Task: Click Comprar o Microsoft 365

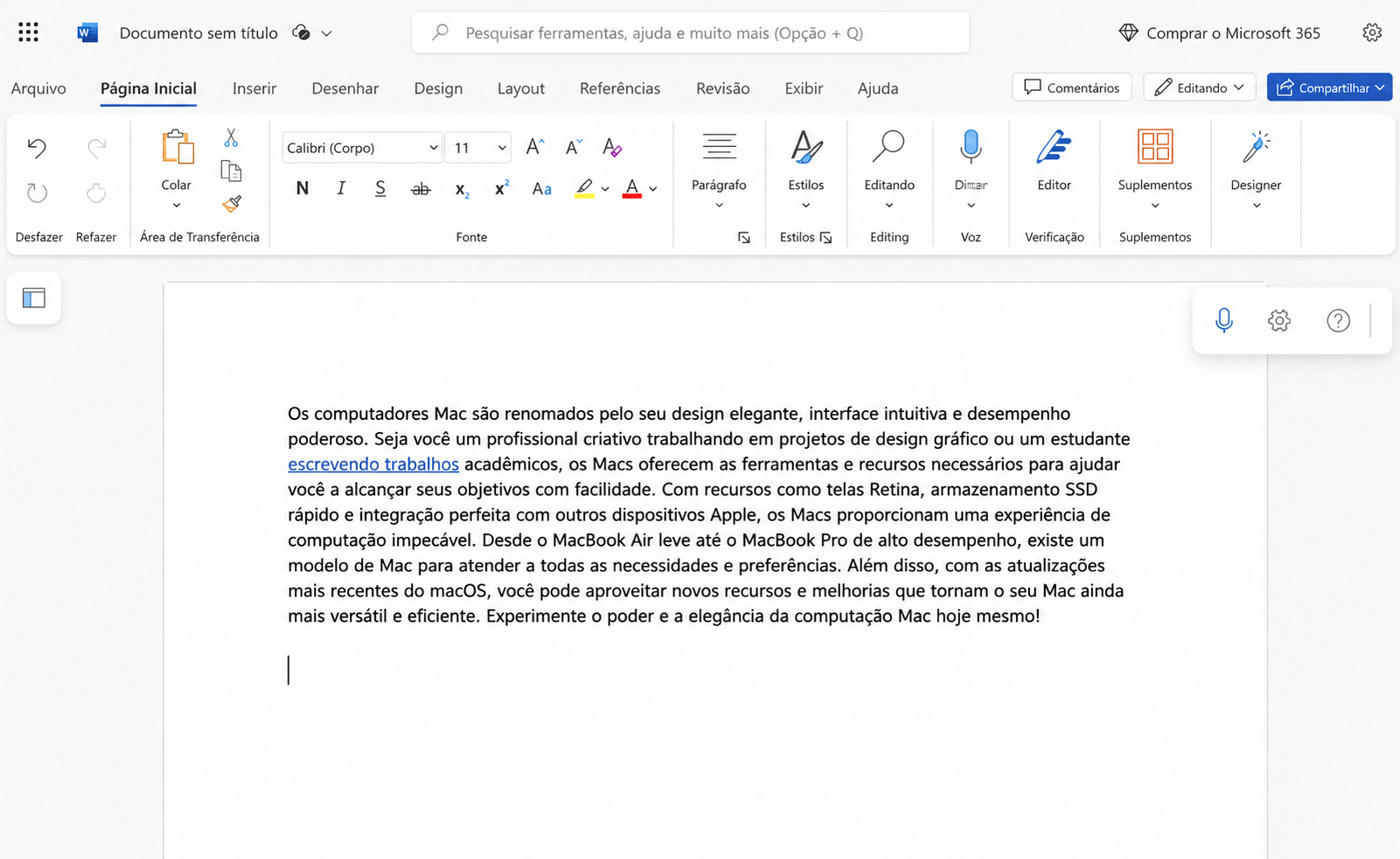Action: point(1221,32)
